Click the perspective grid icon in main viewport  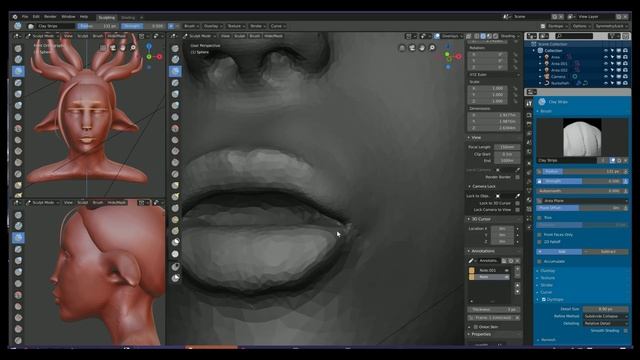(402, 48)
